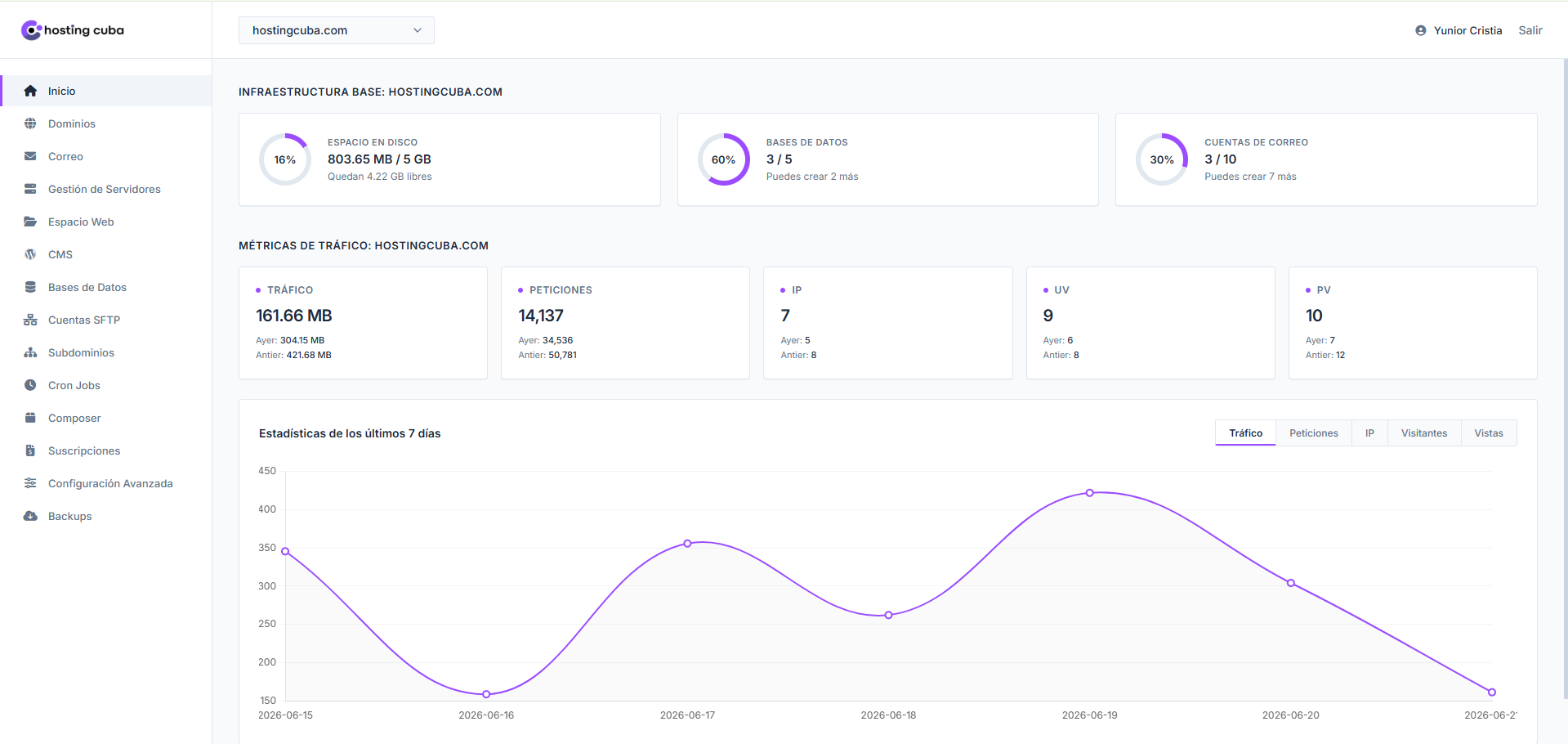The width and height of the screenshot is (1568, 744).
Task: Click the 30% email accounts progress ring
Action: tap(1162, 159)
